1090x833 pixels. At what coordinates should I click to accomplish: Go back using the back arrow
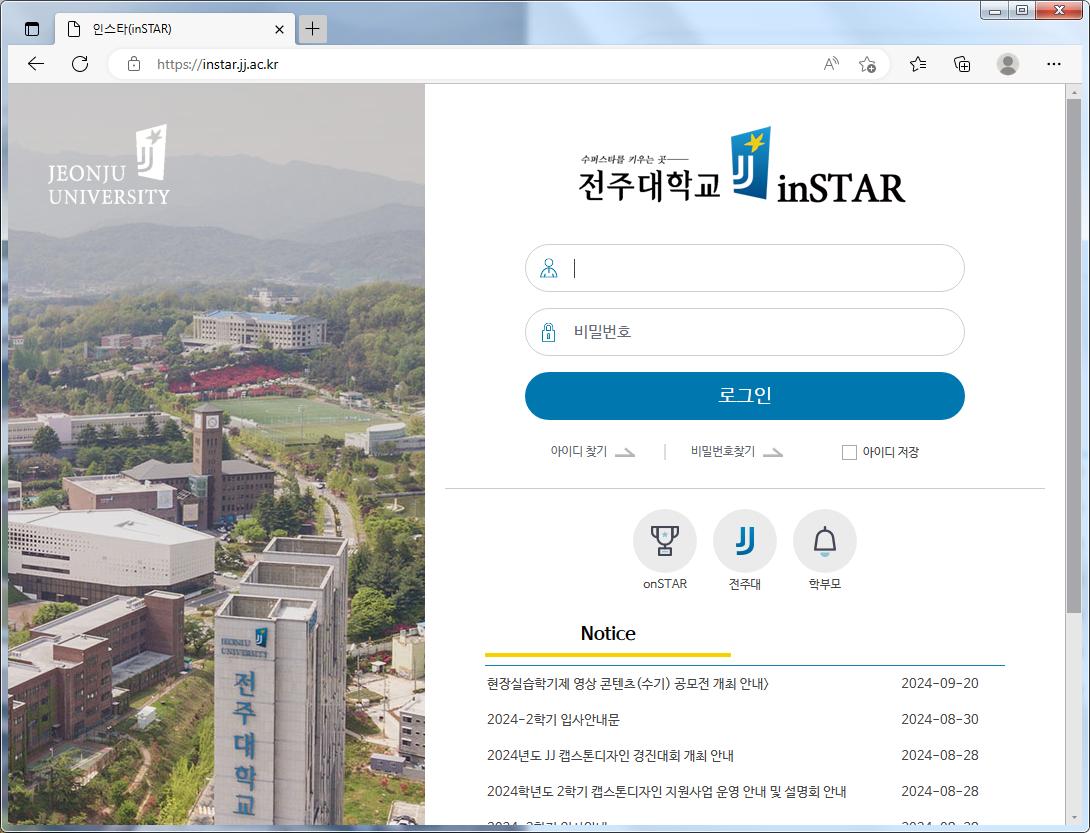pos(36,63)
